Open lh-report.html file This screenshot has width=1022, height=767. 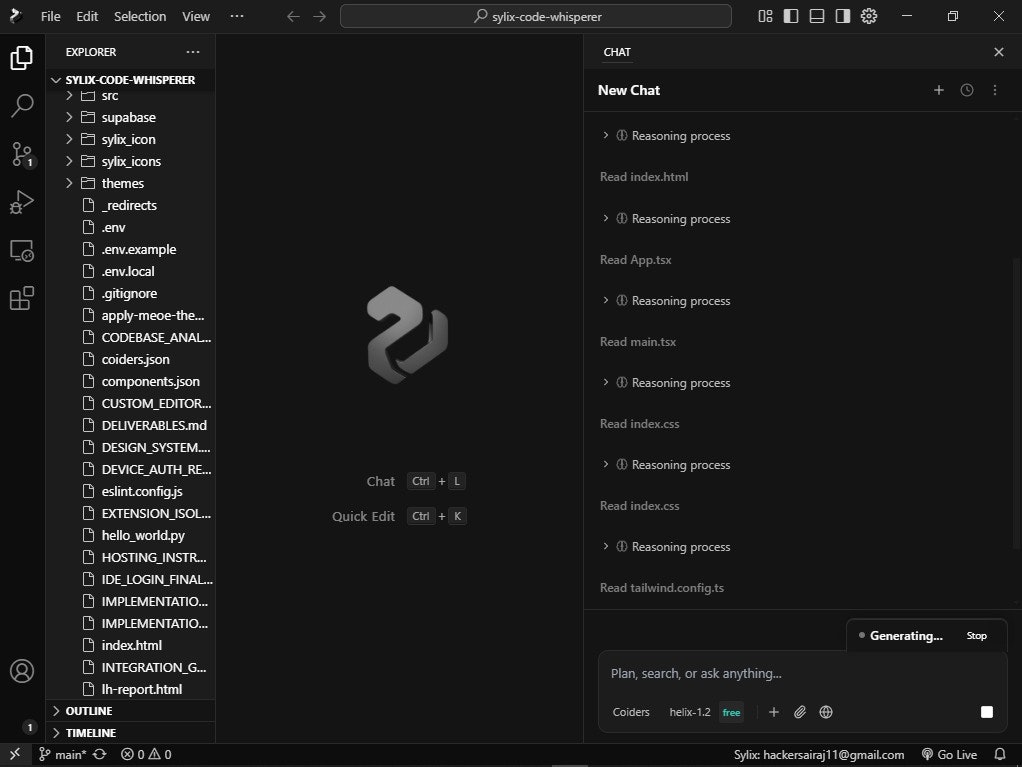(130, 689)
